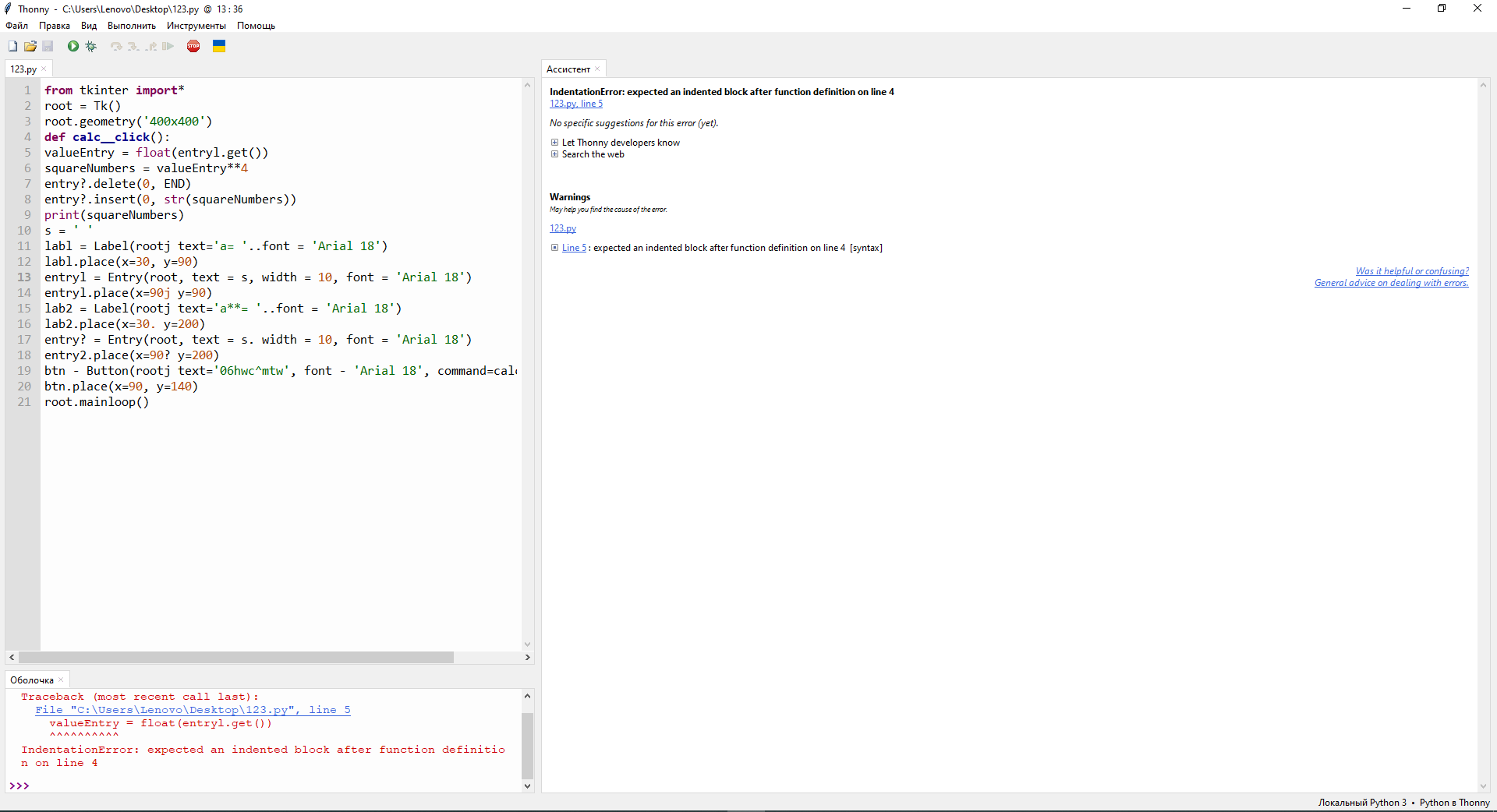Save the current script with the floppy icon
This screenshot has width=1497, height=812.
coord(48,47)
